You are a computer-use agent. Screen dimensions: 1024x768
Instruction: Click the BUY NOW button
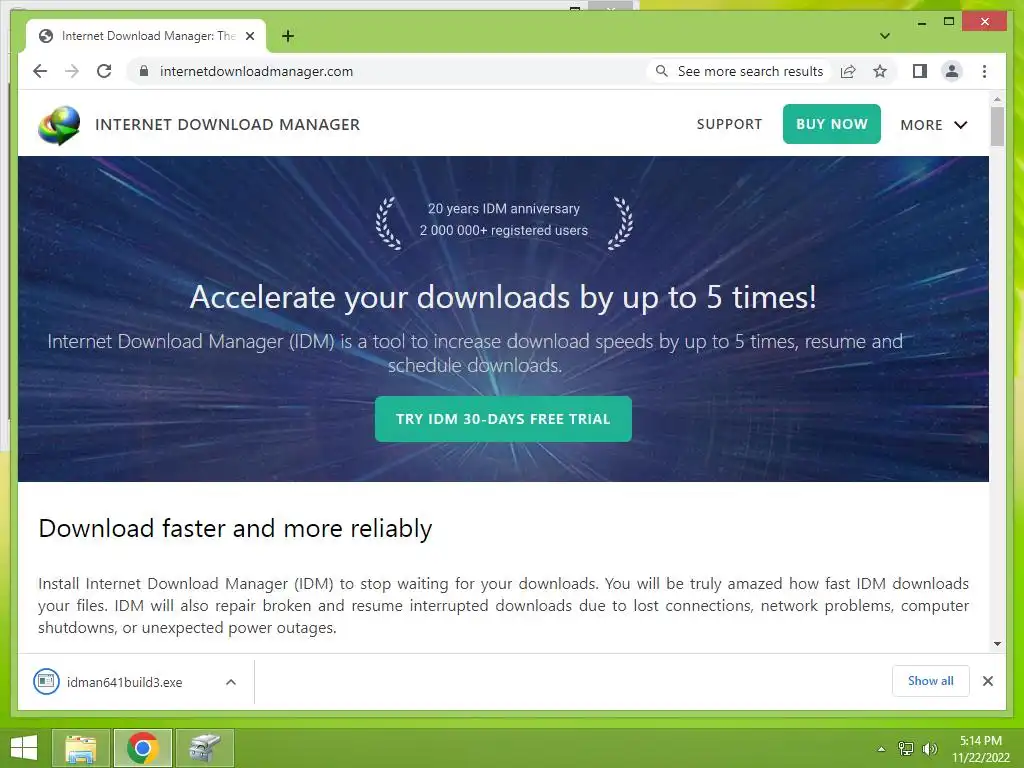[x=831, y=124]
